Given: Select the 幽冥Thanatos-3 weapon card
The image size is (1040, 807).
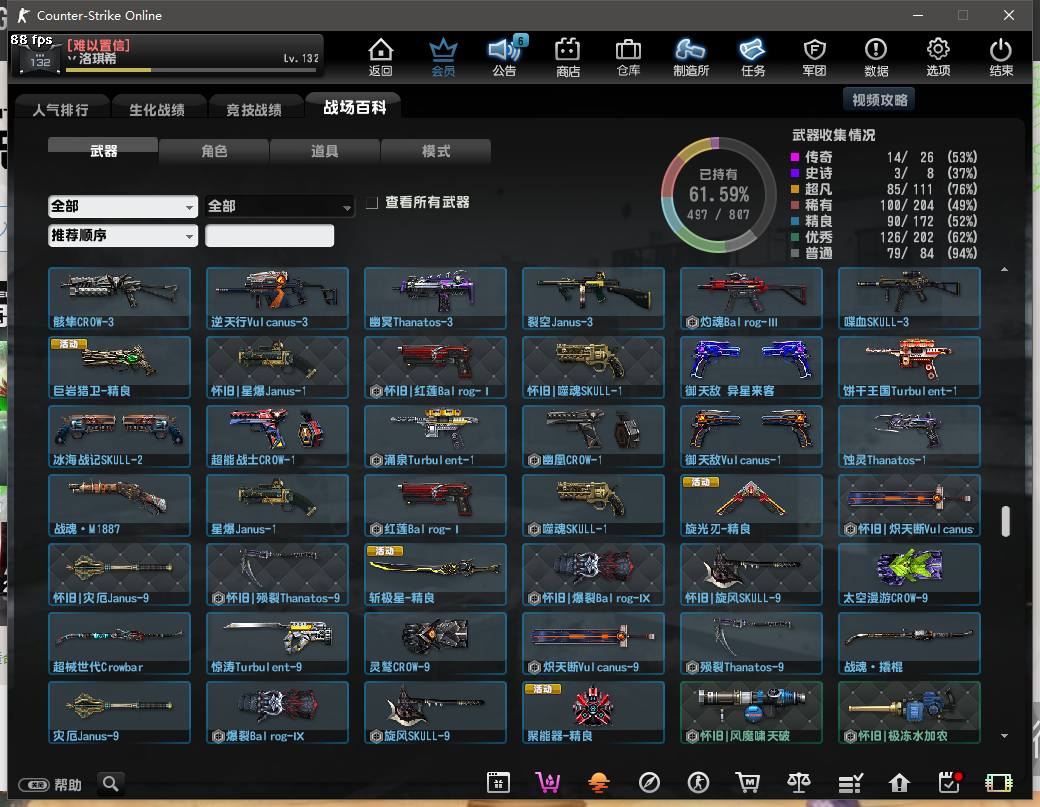Looking at the screenshot, I should [x=435, y=298].
